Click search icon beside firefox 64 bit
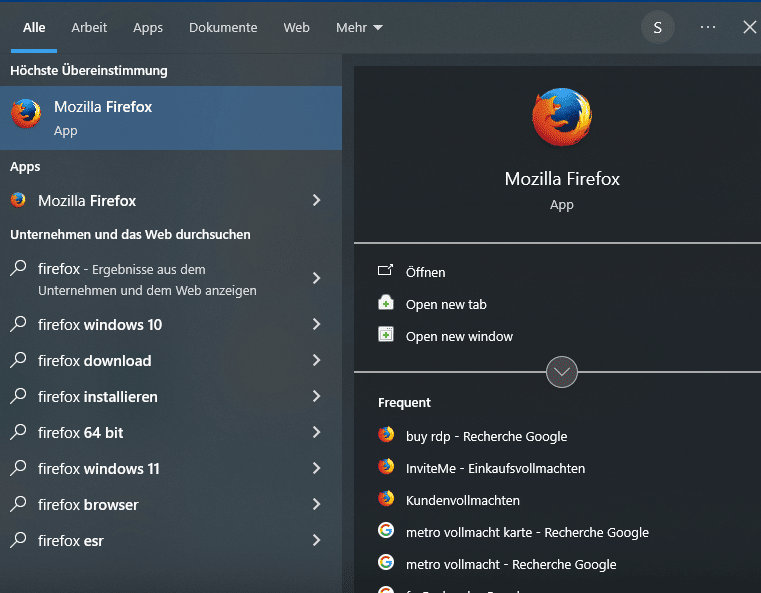 [18, 431]
